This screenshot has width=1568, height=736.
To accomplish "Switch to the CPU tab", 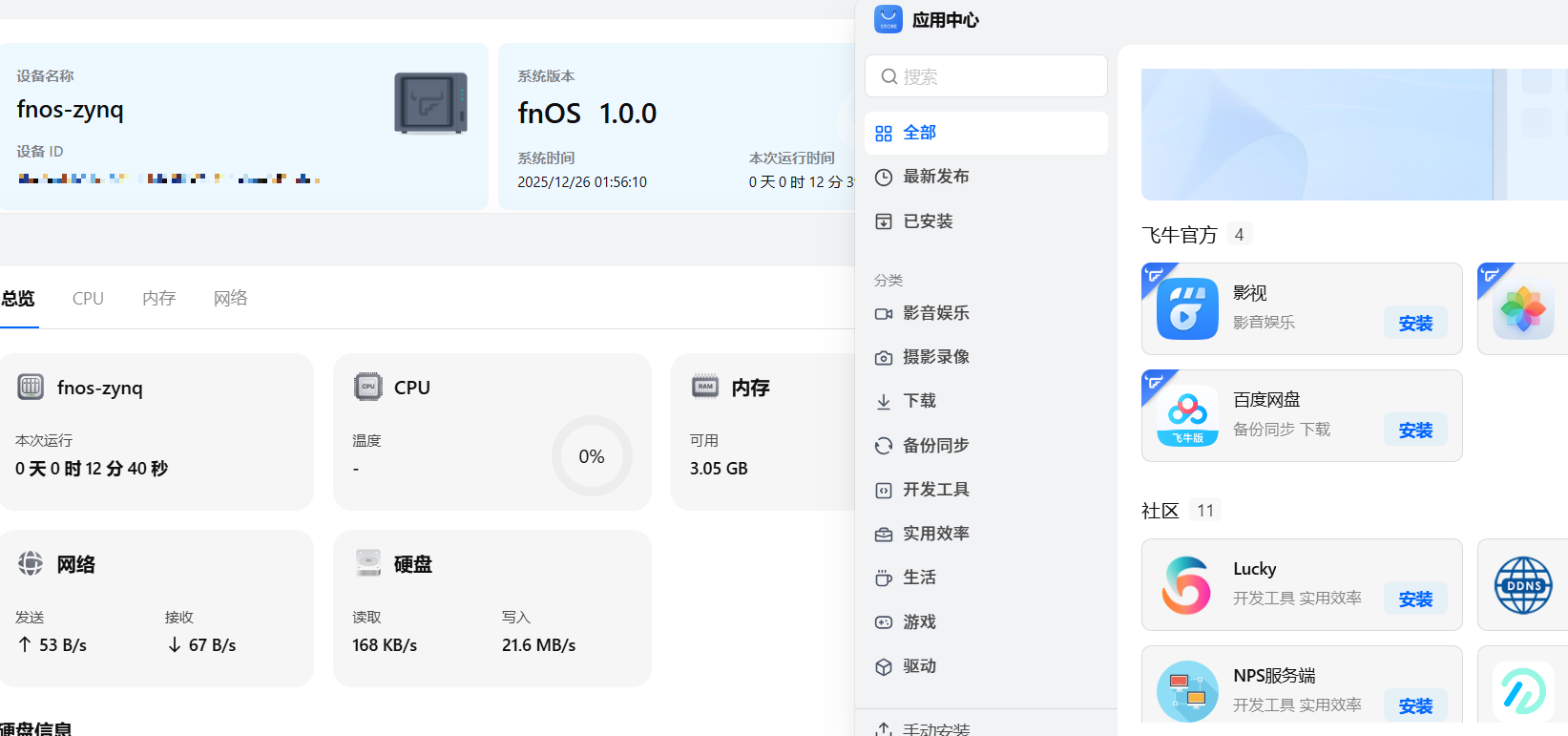I will 88,299.
